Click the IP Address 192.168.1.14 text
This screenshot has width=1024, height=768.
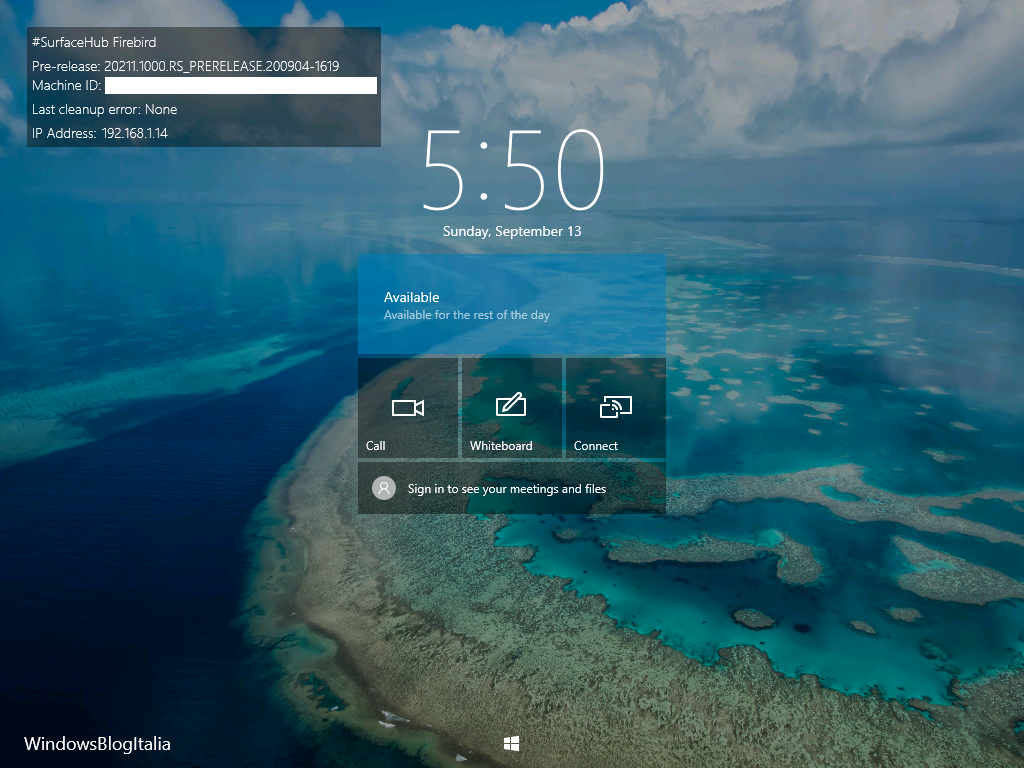pos(100,133)
